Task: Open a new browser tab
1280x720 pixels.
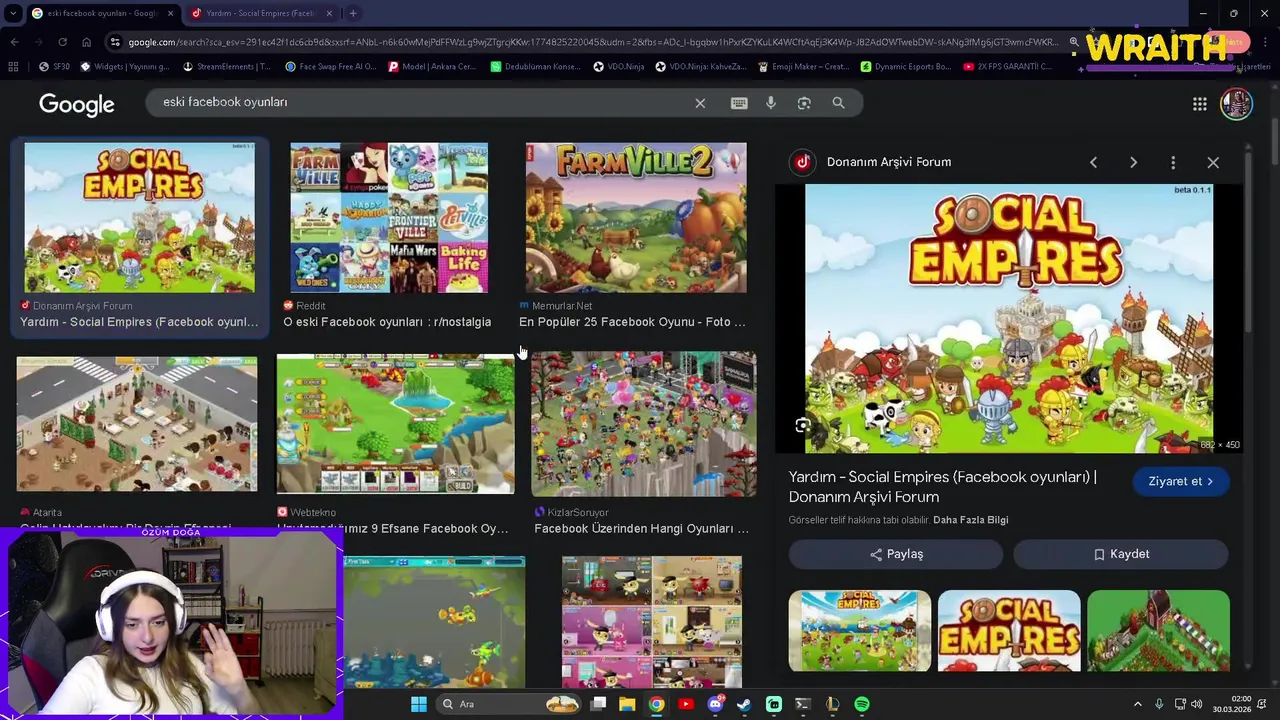Action: [353, 13]
